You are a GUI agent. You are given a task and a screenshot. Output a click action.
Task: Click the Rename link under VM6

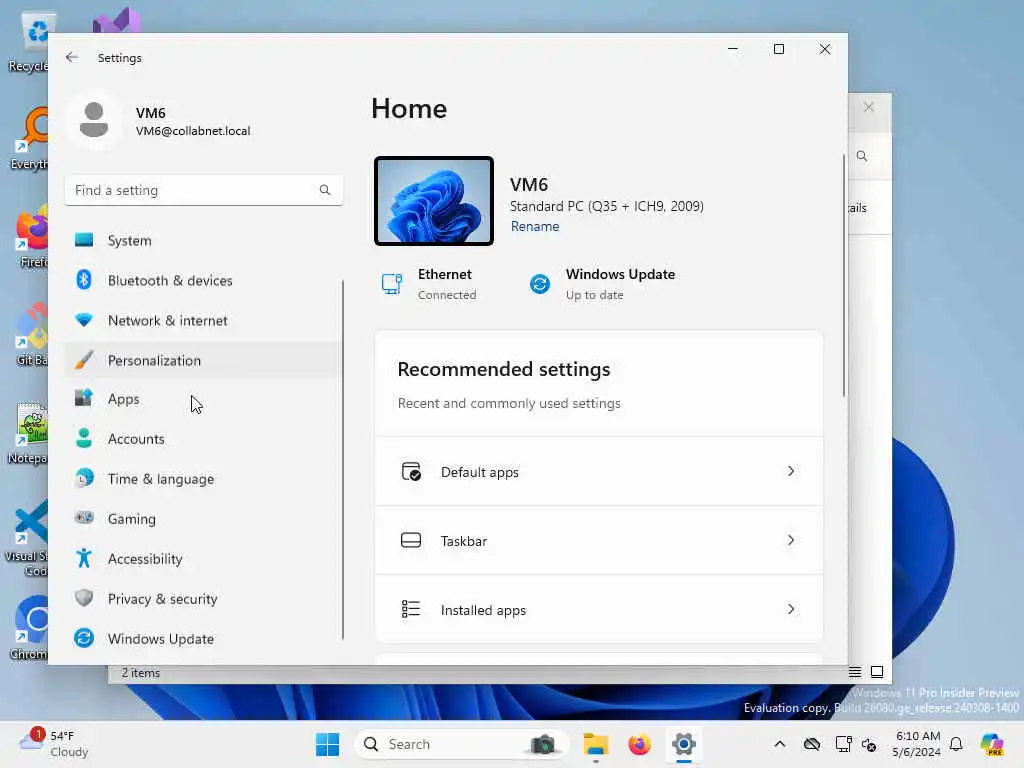535,226
